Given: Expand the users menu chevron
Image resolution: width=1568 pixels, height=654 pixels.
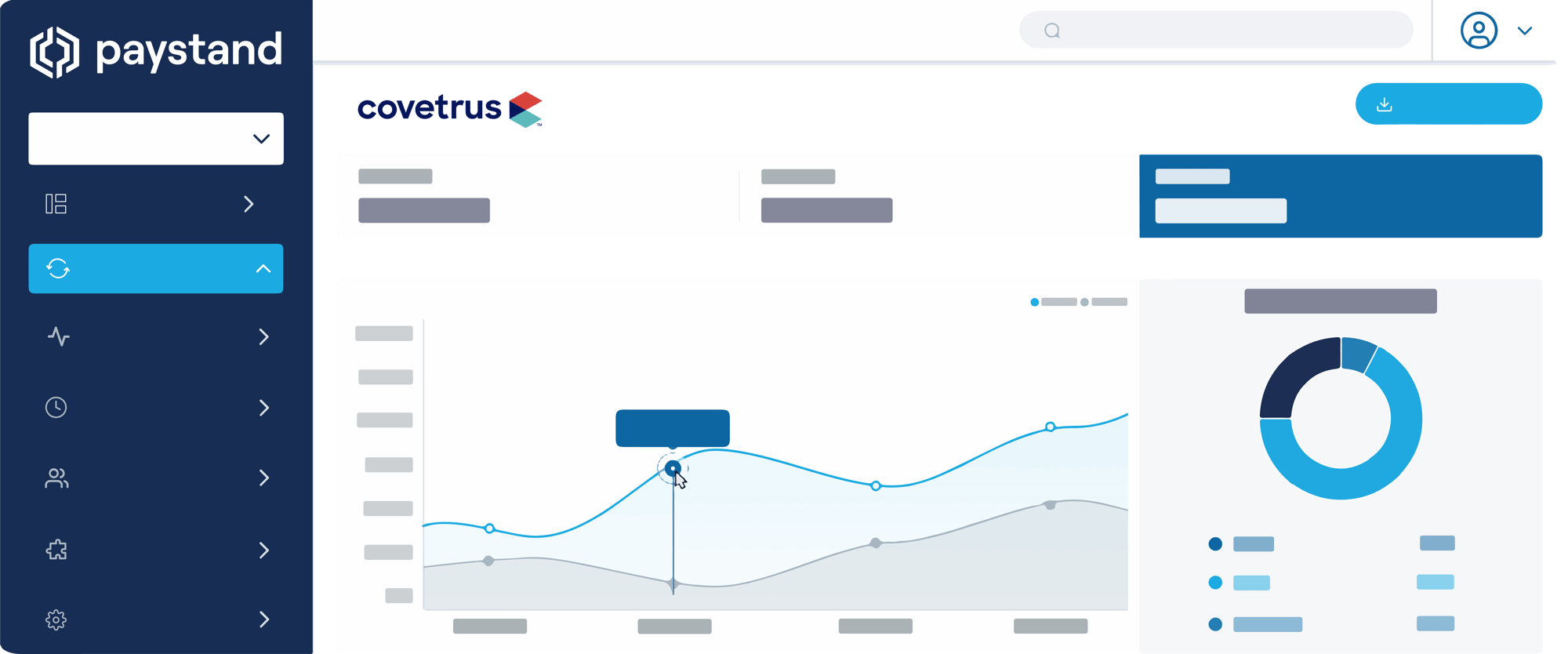Looking at the screenshot, I should click(x=264, y=478).
